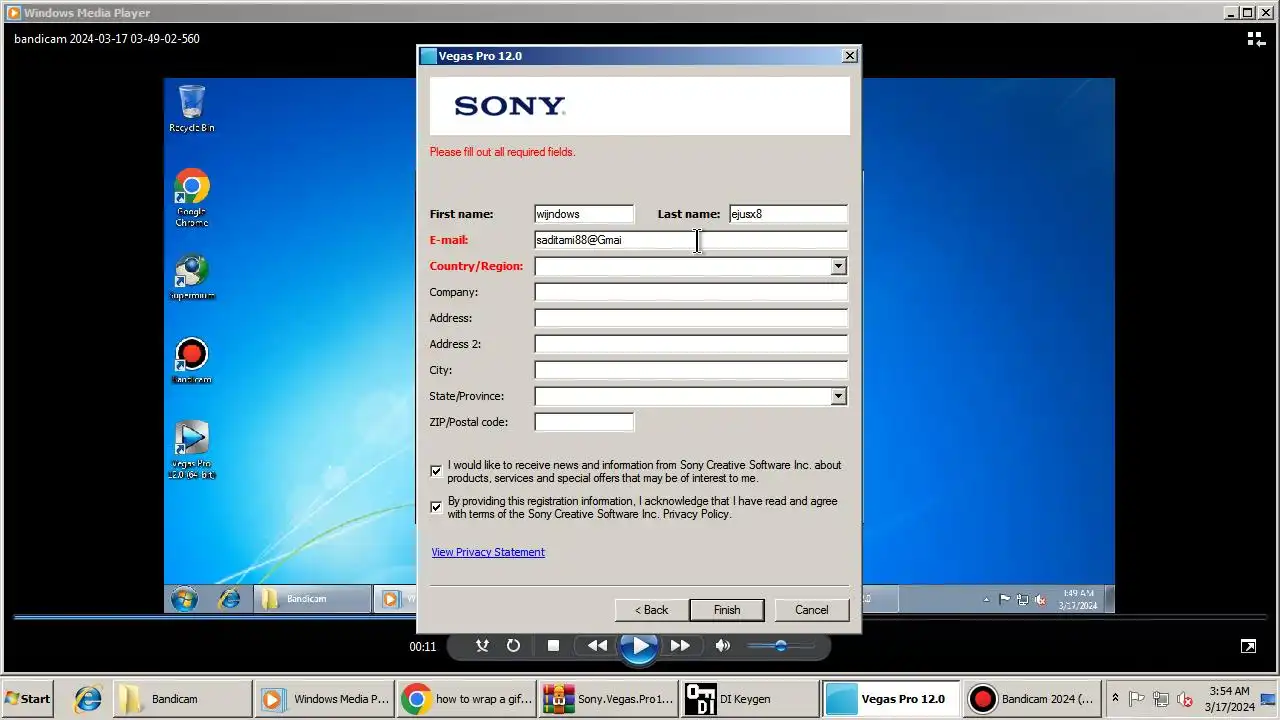The image size is (1280, 720).
Task: Open the View Privacy Statement link
Action: pos(488,552)
